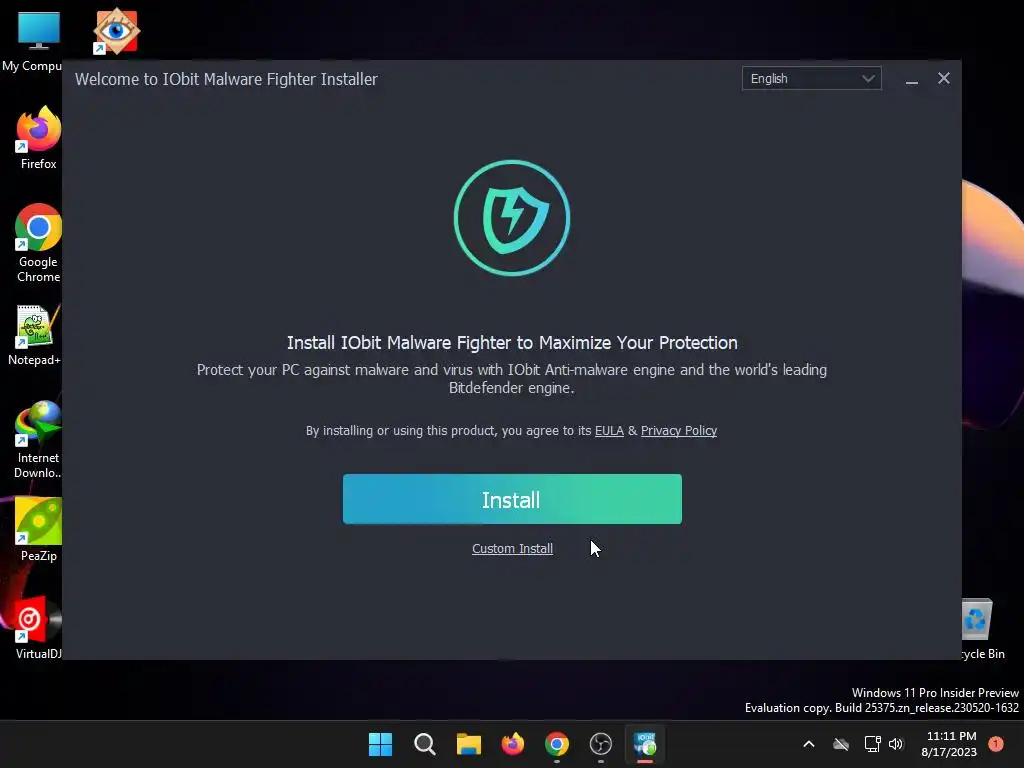Show hidden system tray icons
The image size is (1024, 768).
coord(808,744)
